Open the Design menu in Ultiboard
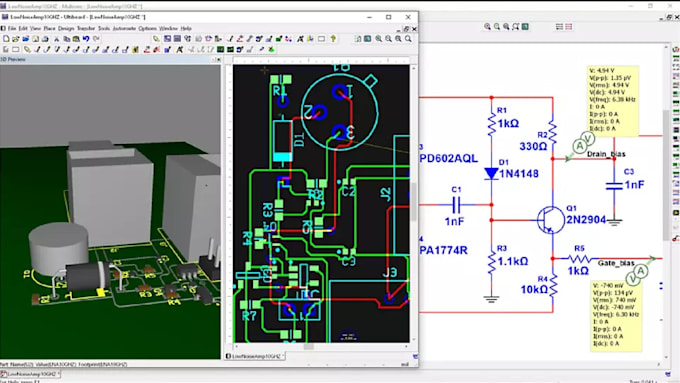Image resolution: width=680 pixels, height=383 pixels. coord(66,28)
